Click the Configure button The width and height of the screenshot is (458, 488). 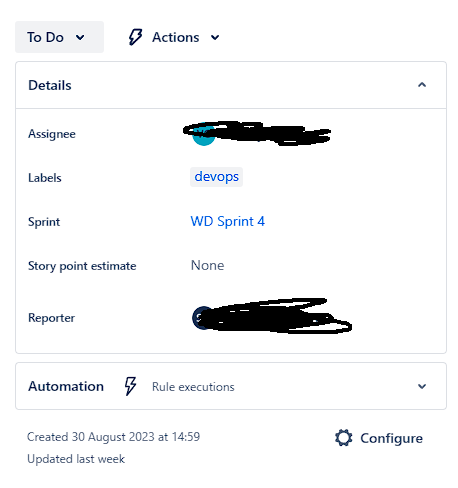click(379, 438)
